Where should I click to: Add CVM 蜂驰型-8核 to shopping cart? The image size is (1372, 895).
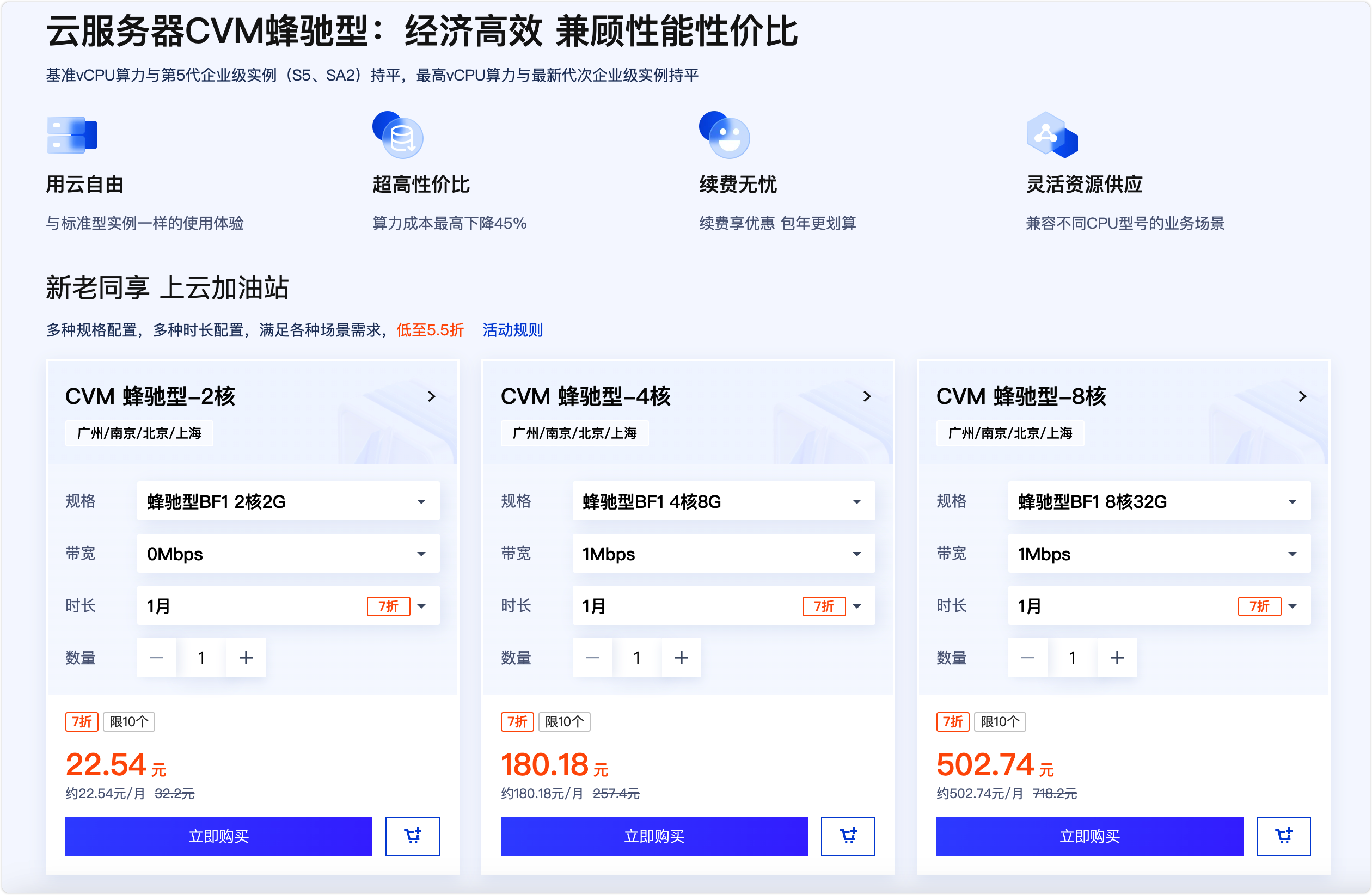[1284, 836]
